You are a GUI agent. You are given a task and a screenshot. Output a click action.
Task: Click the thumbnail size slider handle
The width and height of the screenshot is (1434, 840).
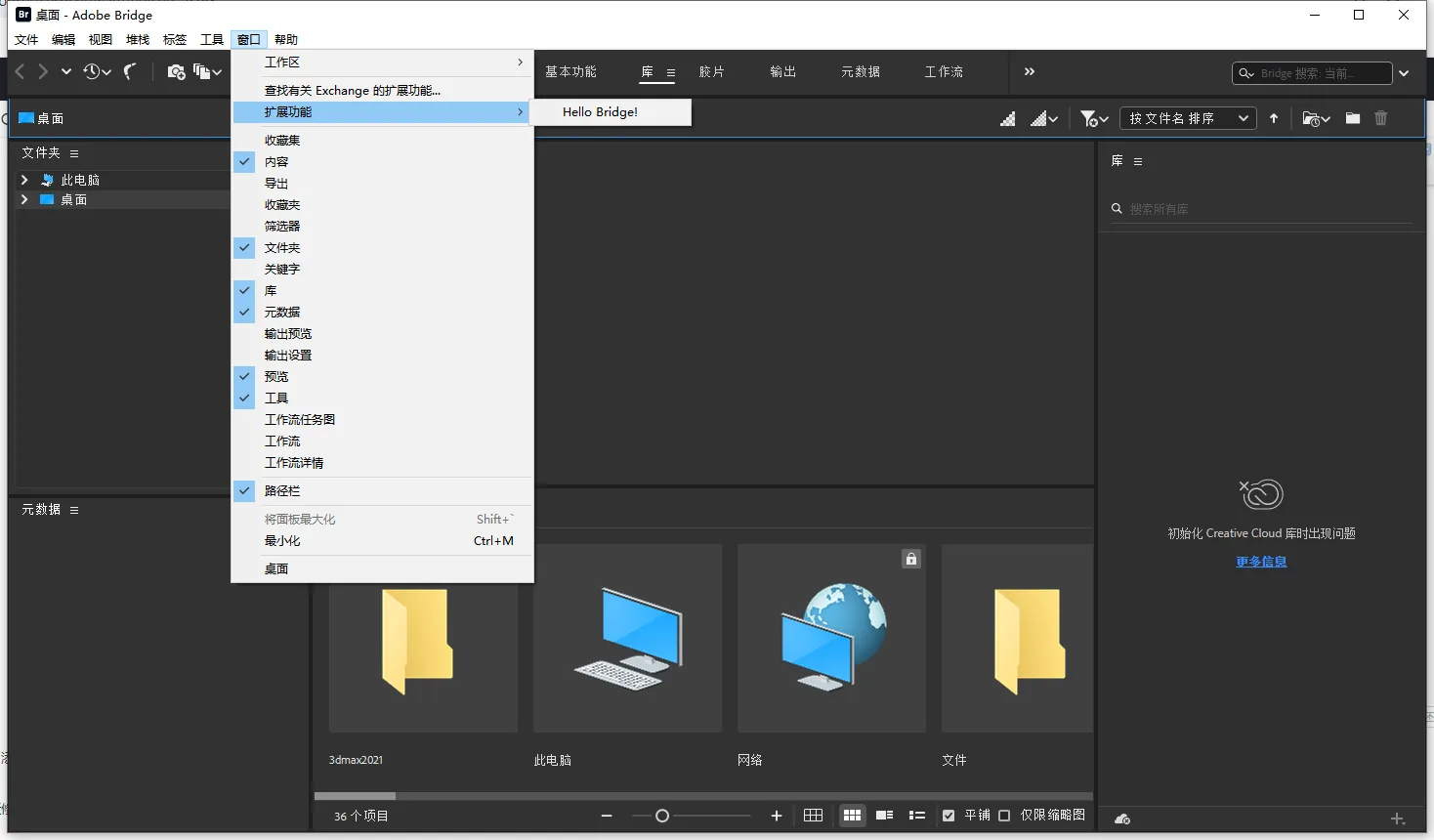(662, 816)
